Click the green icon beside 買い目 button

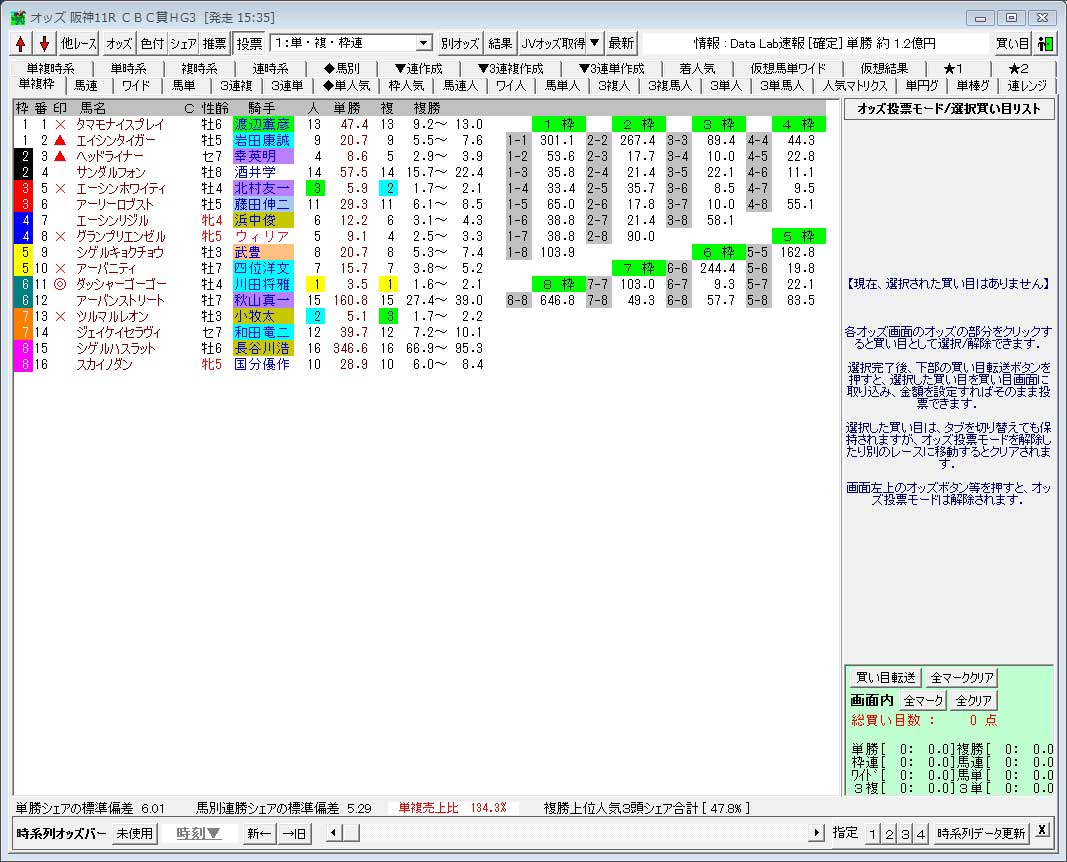[1046, 43]
